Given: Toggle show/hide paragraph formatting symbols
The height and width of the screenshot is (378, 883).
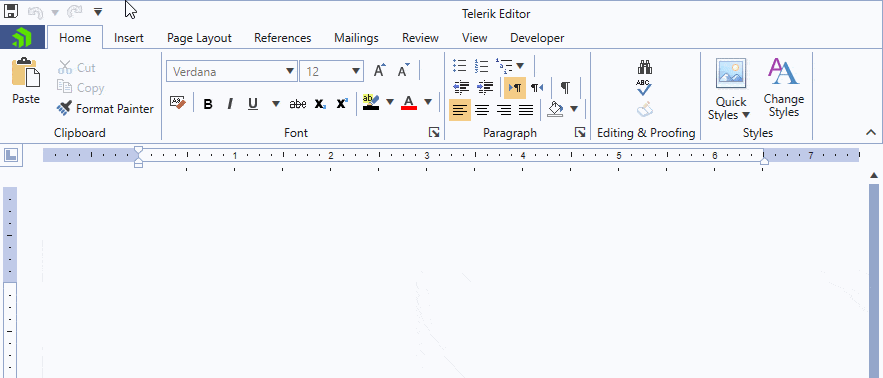Looking at the screenshot, I should [565, 88].
